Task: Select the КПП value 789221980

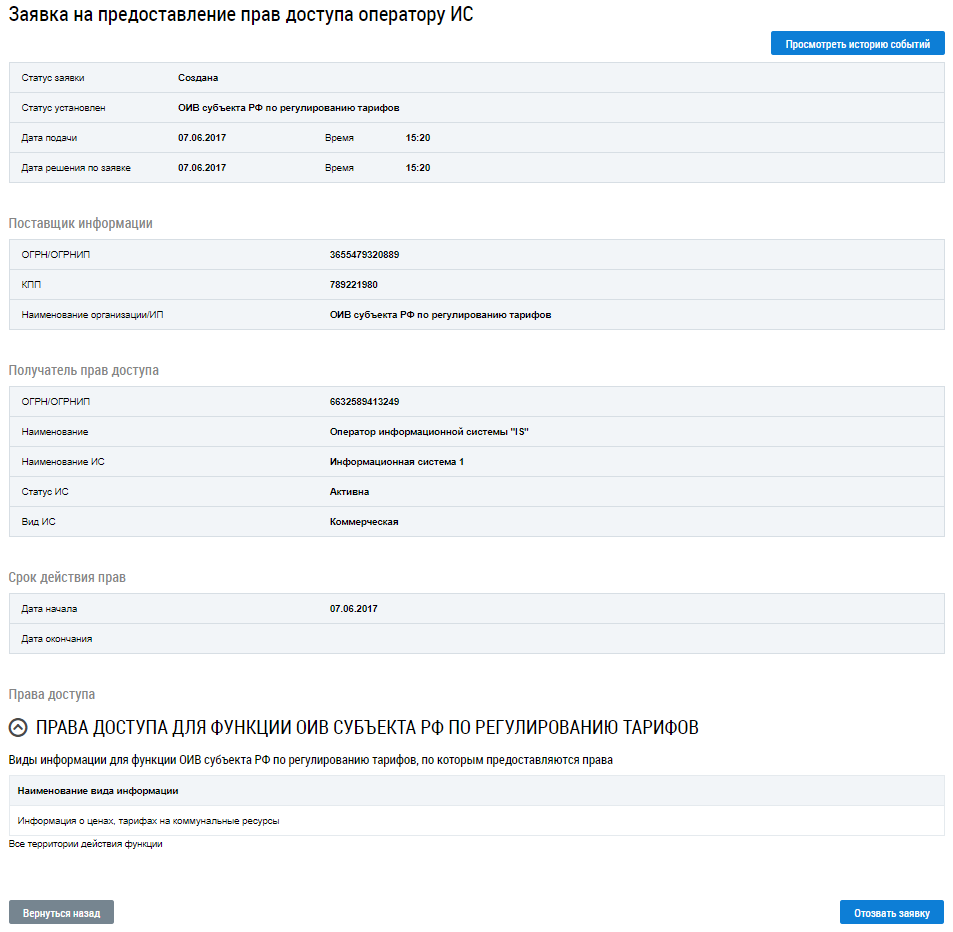Action: coord(353,285)
